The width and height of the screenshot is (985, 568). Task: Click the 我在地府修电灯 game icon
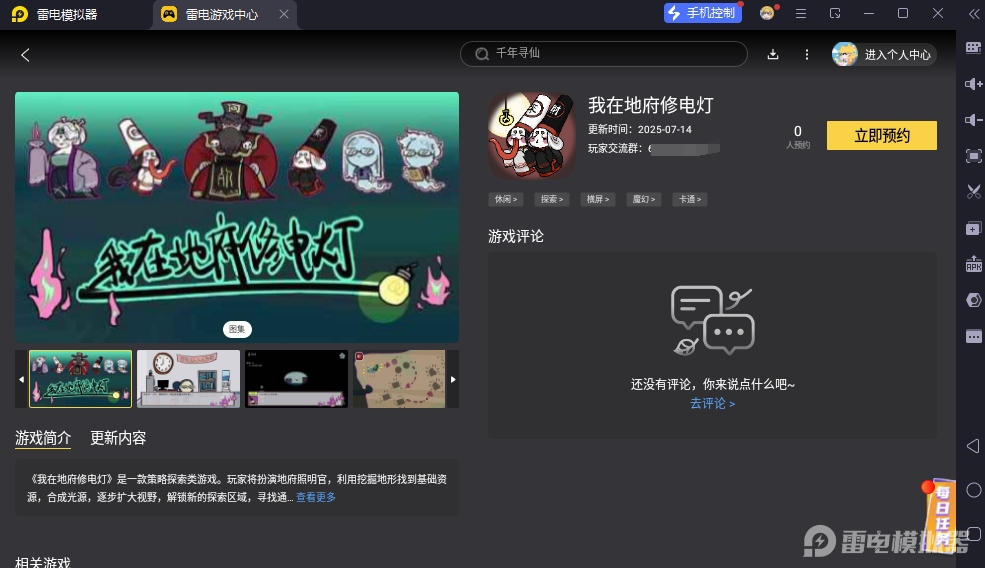pyautogui.click(x=531, y=137)
